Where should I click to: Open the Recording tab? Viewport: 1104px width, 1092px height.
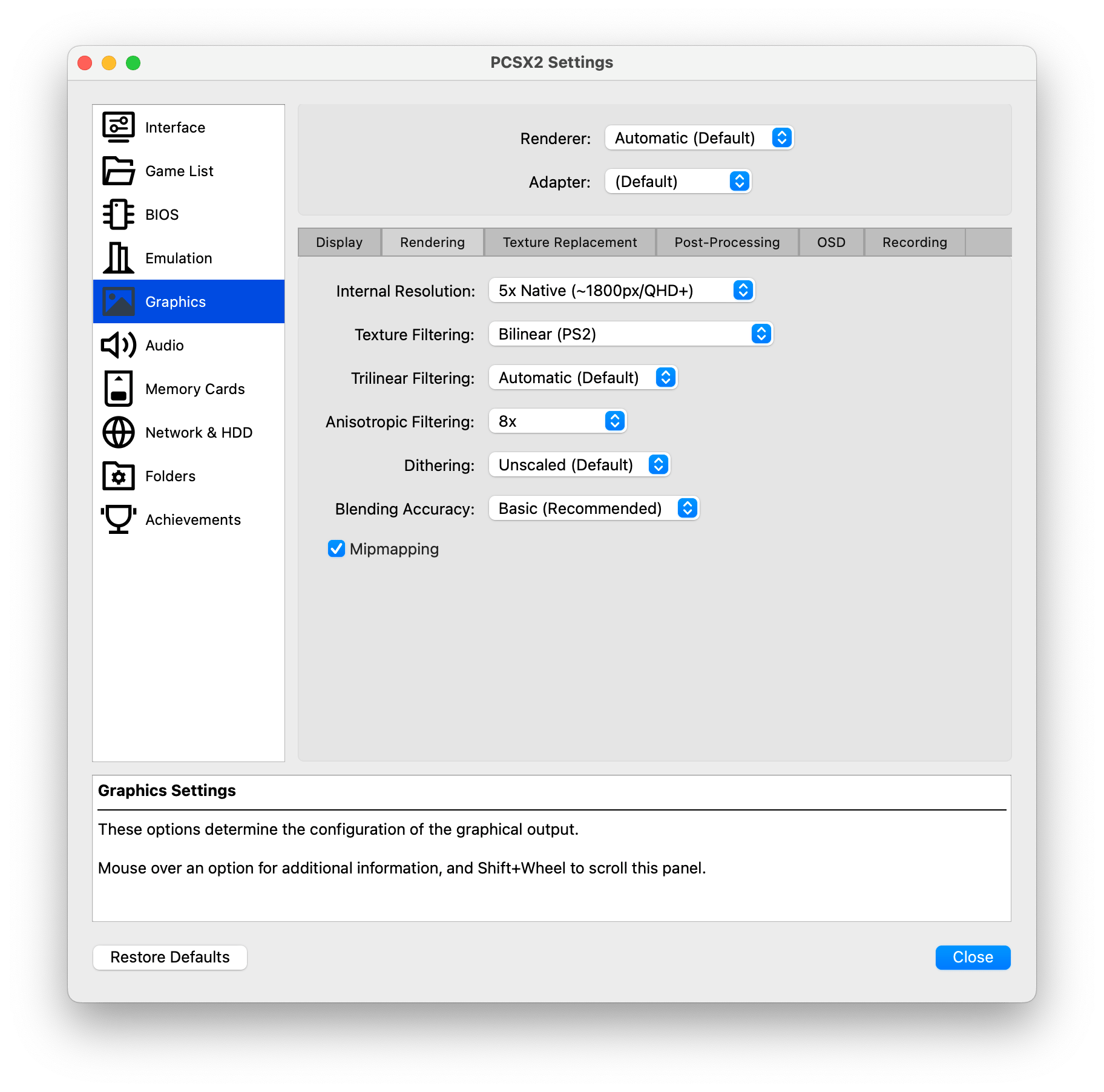click(915, 242)
